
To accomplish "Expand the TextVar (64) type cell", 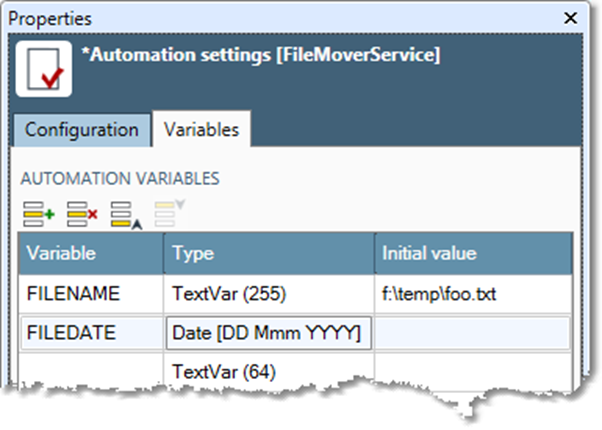I will tap(268, 371).
